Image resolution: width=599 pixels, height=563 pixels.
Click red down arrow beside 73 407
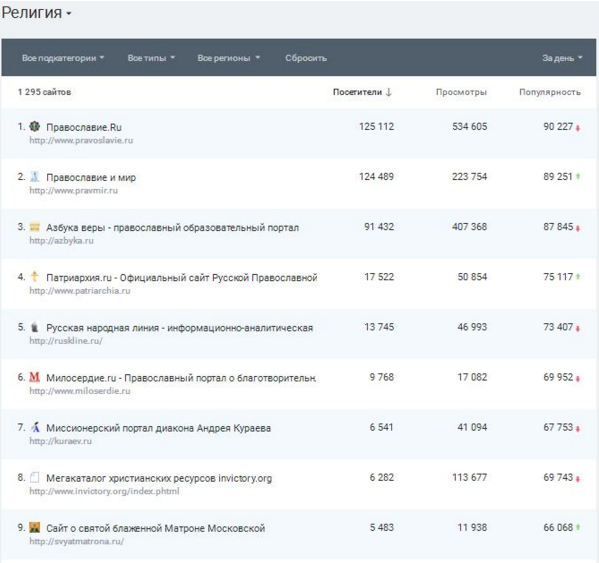pos(578,328)
